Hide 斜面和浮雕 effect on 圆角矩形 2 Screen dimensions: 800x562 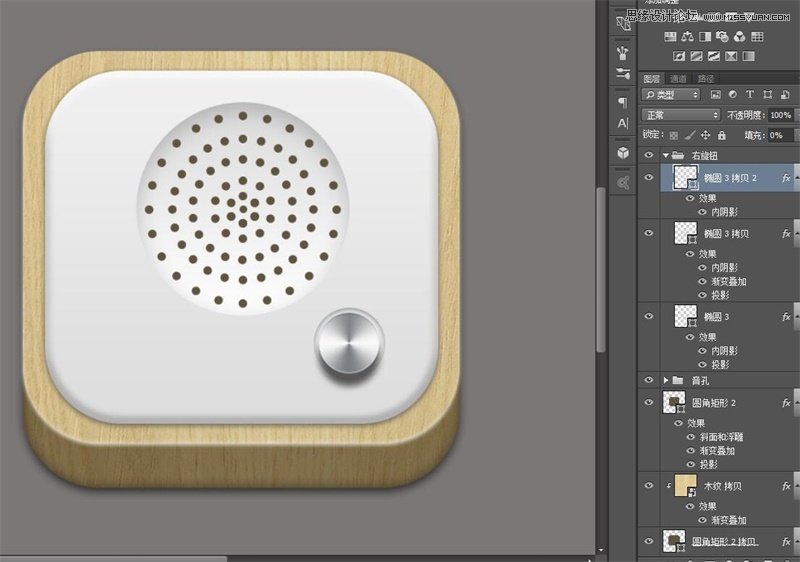[x=690, y=437]
